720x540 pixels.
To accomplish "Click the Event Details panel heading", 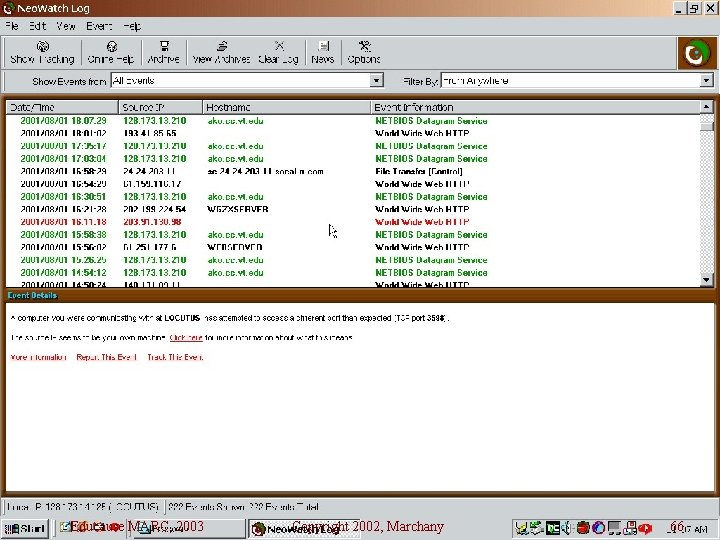I will coord(32,295).
